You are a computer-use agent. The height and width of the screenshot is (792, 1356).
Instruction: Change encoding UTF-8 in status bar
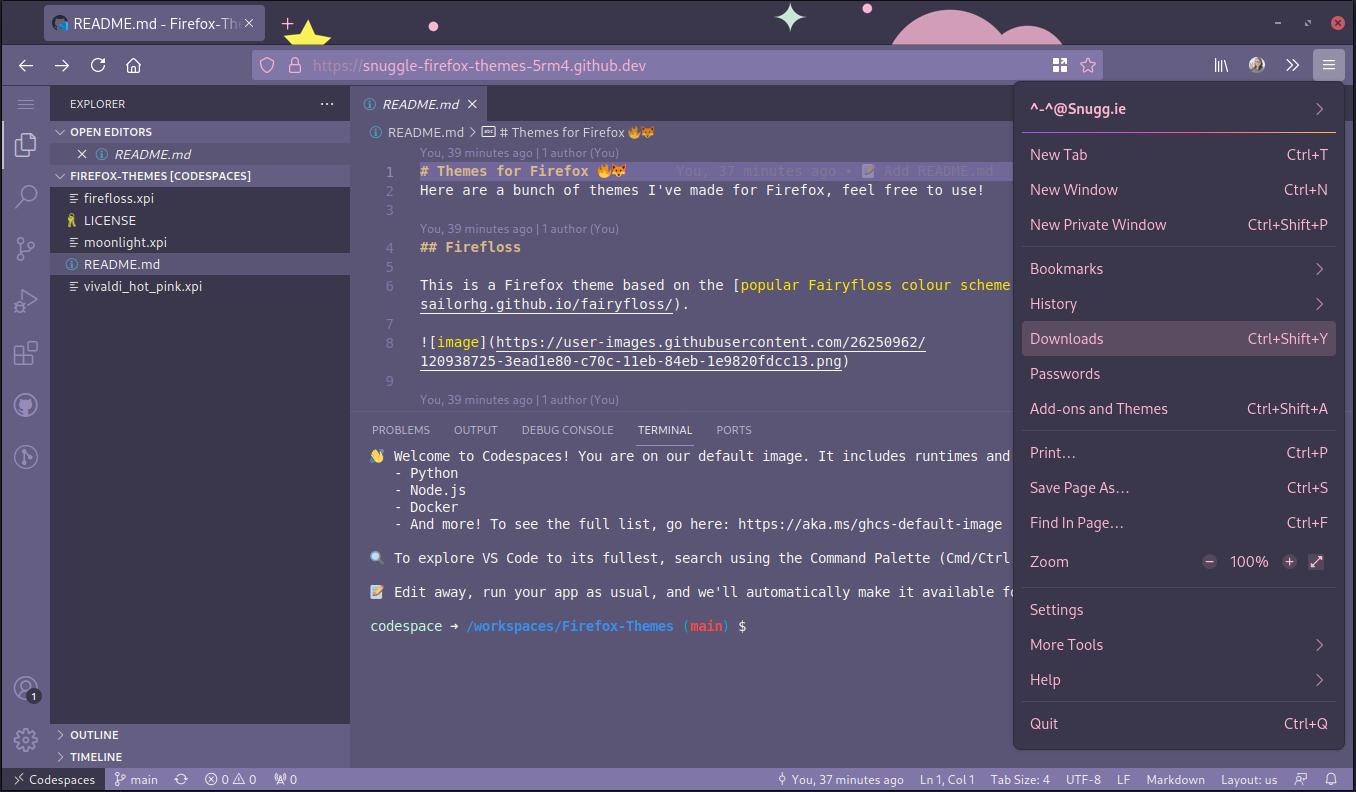(1083, 779)
